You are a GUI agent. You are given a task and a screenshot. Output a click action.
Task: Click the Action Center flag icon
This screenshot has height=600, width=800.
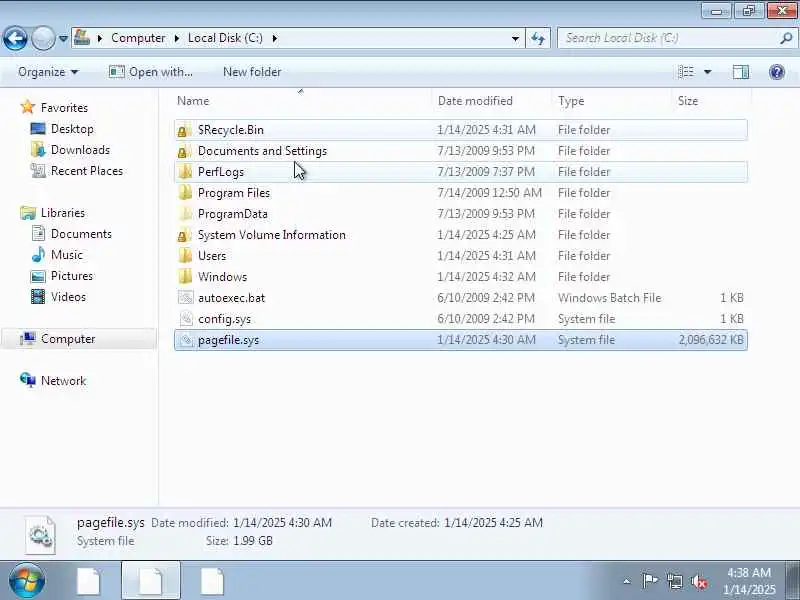tap(649, 581)
